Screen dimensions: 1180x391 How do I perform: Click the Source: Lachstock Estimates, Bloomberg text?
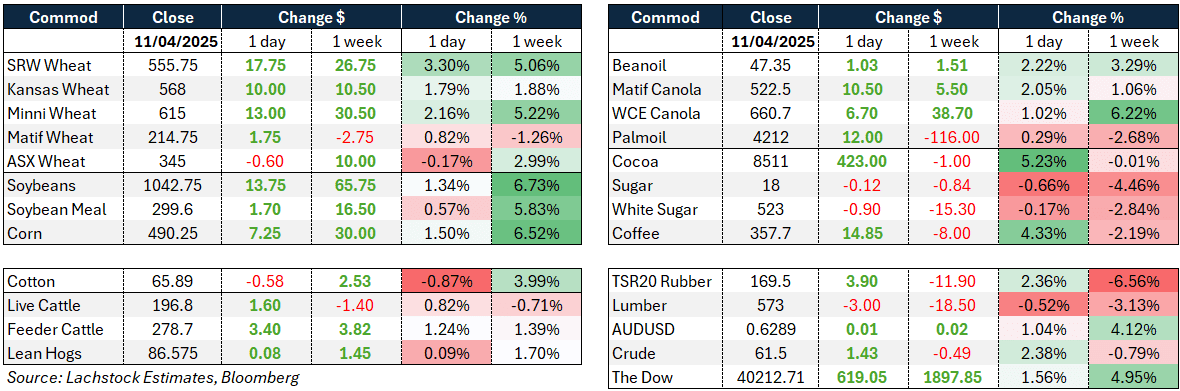click(x=152, y=377)
